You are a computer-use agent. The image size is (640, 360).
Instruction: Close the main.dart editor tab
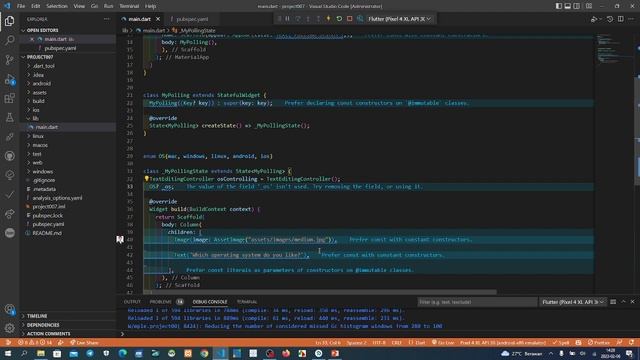[x=158, y=19]
